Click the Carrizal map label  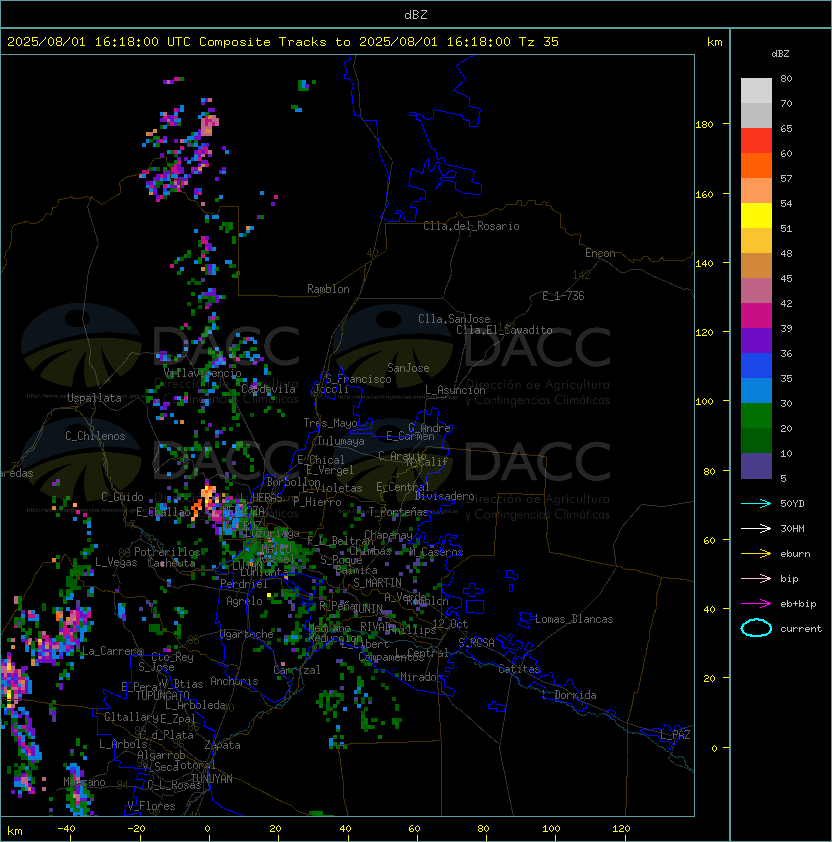click(297, 670)
